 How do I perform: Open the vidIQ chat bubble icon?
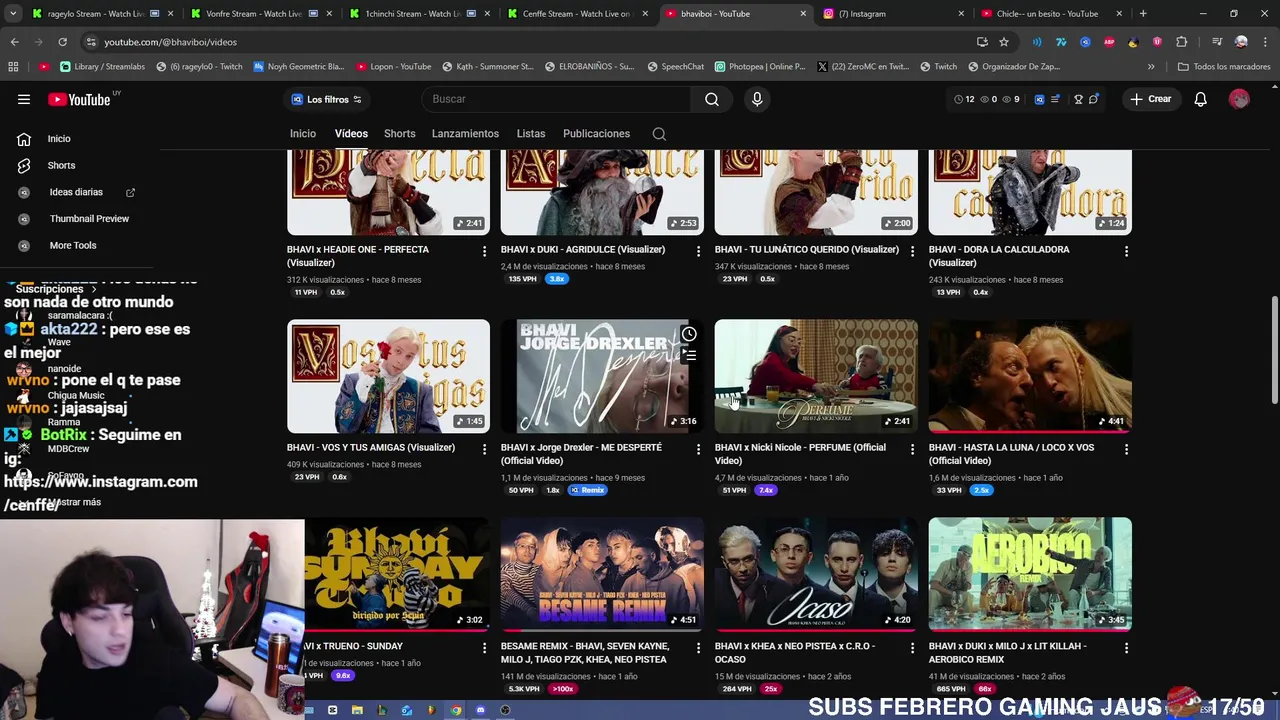tap(1093, 99)
